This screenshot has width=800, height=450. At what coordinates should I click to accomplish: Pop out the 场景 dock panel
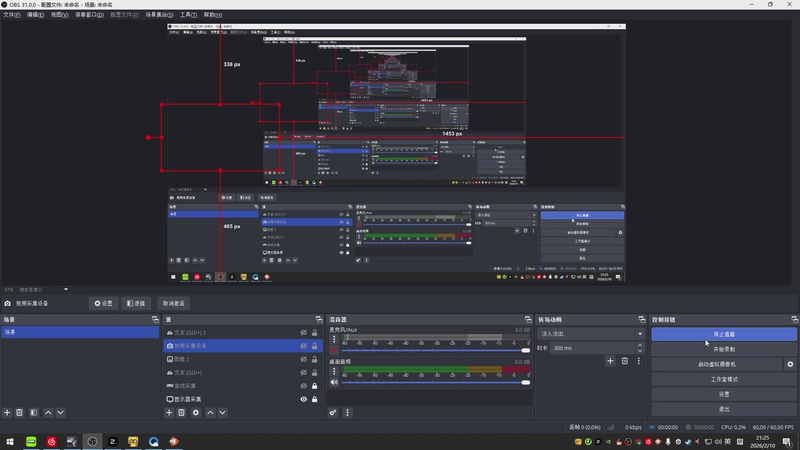156,319
